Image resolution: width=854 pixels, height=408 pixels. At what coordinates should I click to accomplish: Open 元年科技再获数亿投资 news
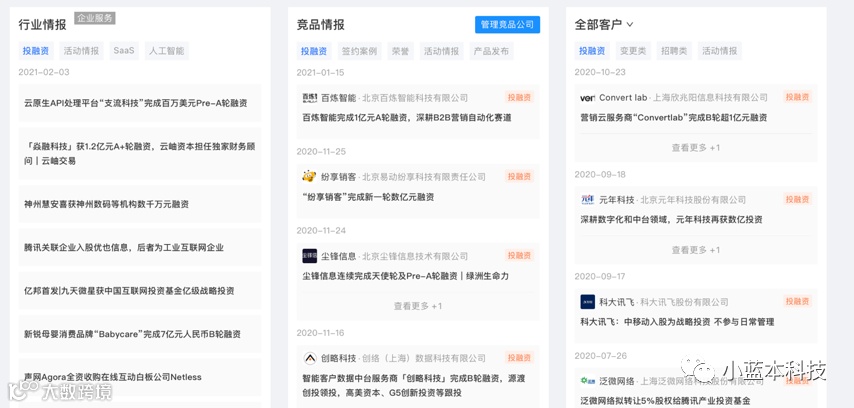tap(671, 220)
